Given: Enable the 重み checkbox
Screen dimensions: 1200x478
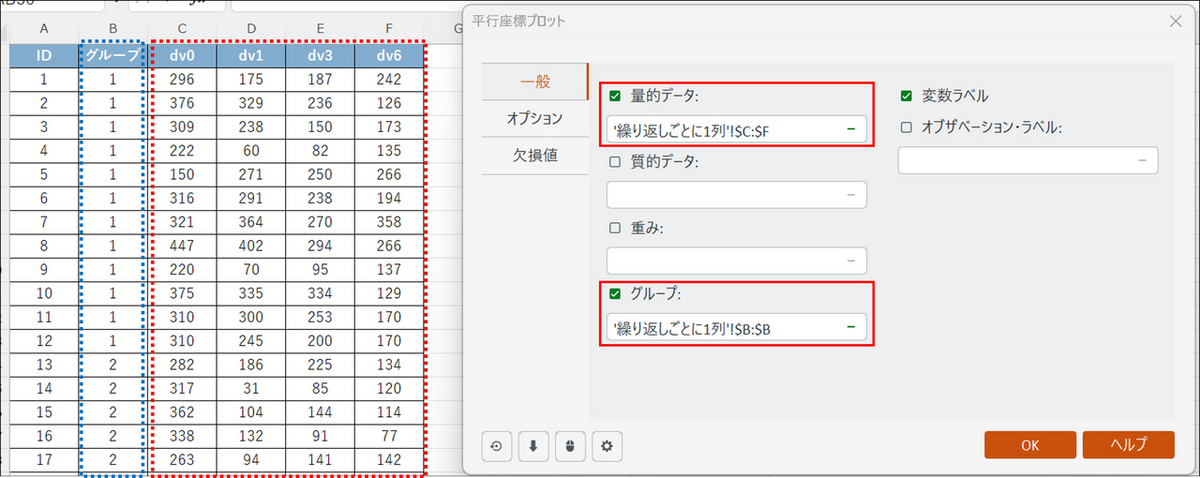Looking at the screenshot, I should [615, 228].
